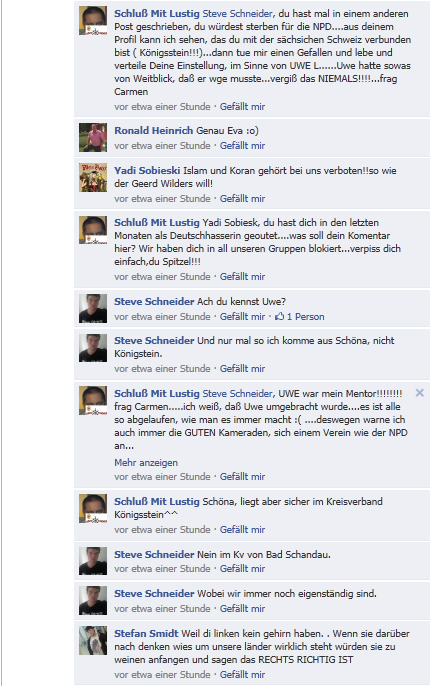Like the 'Ach du kennst Uwe?' comment
The height and width of the screenshot is (686, 430).
[242, 317]
